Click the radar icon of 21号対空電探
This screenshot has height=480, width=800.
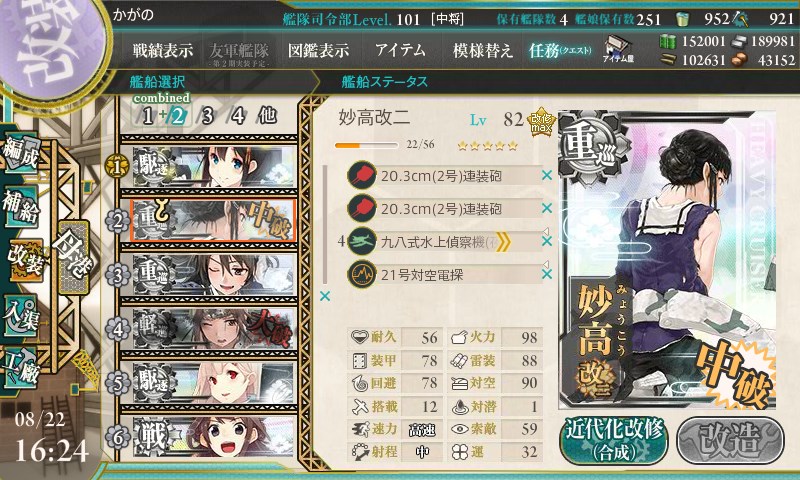tap(362, 275)
